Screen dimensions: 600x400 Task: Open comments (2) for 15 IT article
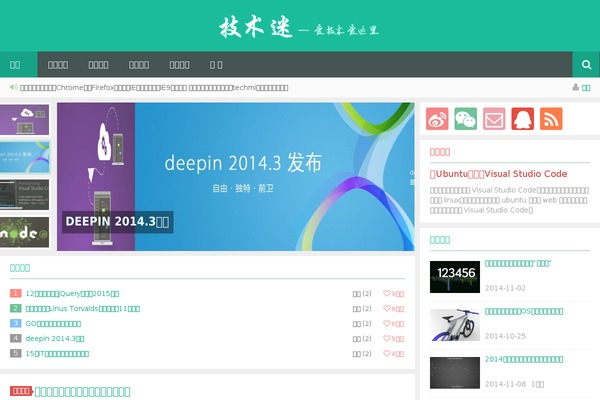pos(362,353)
